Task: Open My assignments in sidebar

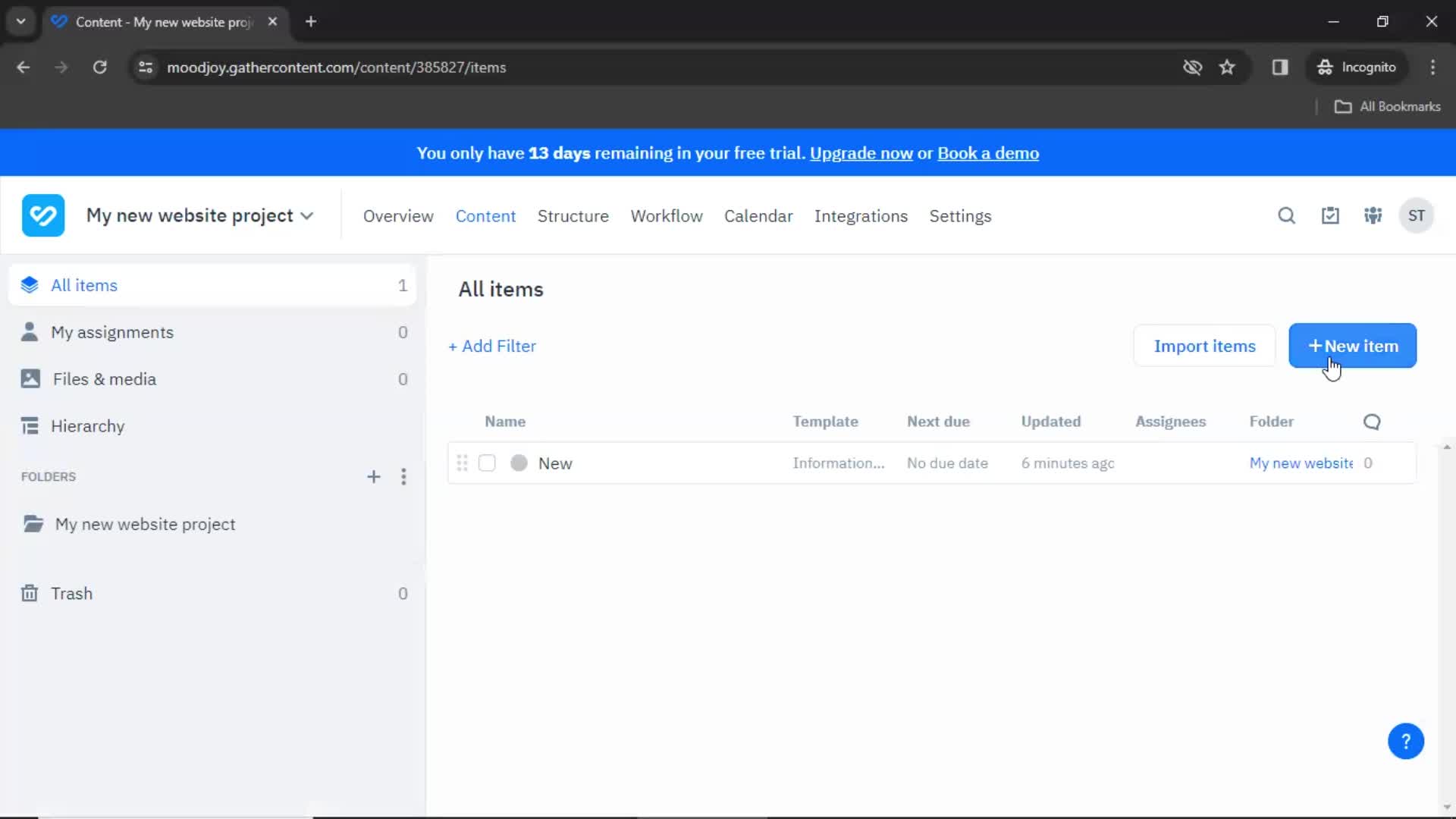Action: [x=212, y=332]
